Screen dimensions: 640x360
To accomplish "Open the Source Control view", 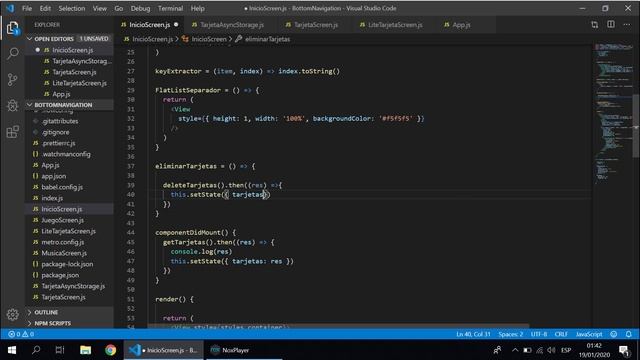I will (x=13, y=80).
